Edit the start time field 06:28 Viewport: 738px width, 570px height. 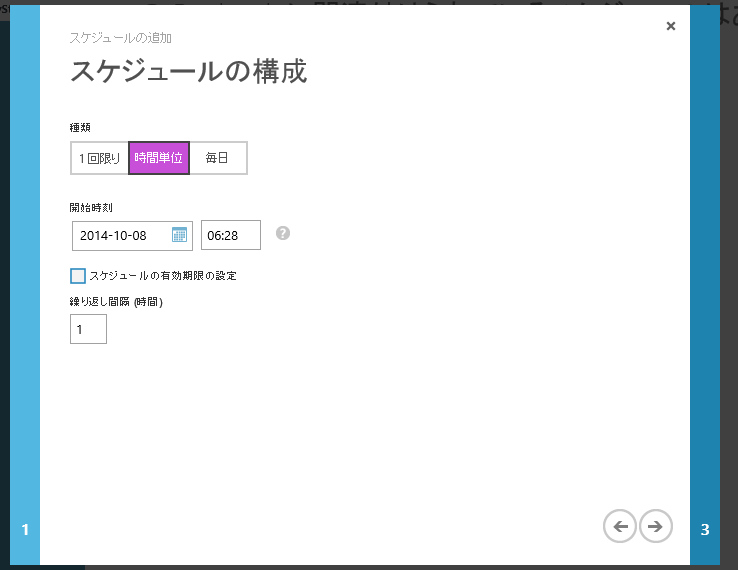click(x=231, y=235)
